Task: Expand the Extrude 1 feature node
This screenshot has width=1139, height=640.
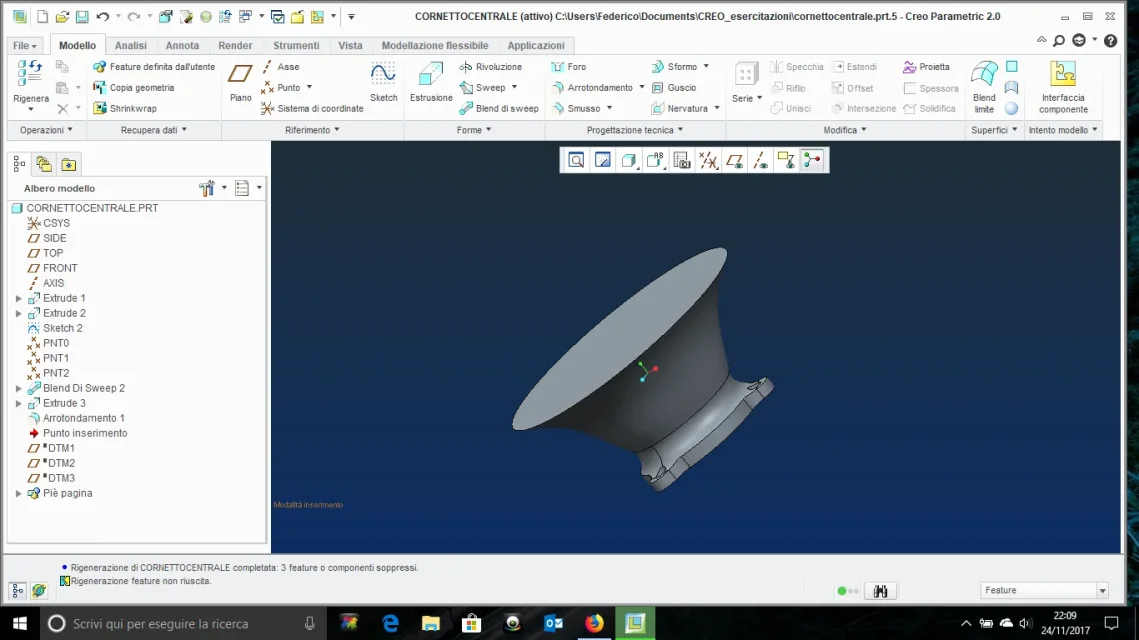Action: pos(18,298)
